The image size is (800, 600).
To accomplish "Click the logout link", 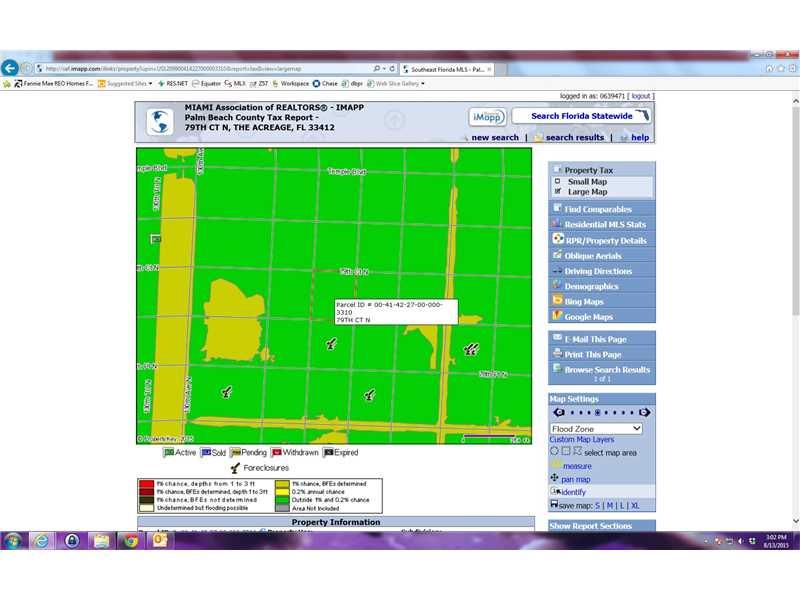I will point(640,96).
